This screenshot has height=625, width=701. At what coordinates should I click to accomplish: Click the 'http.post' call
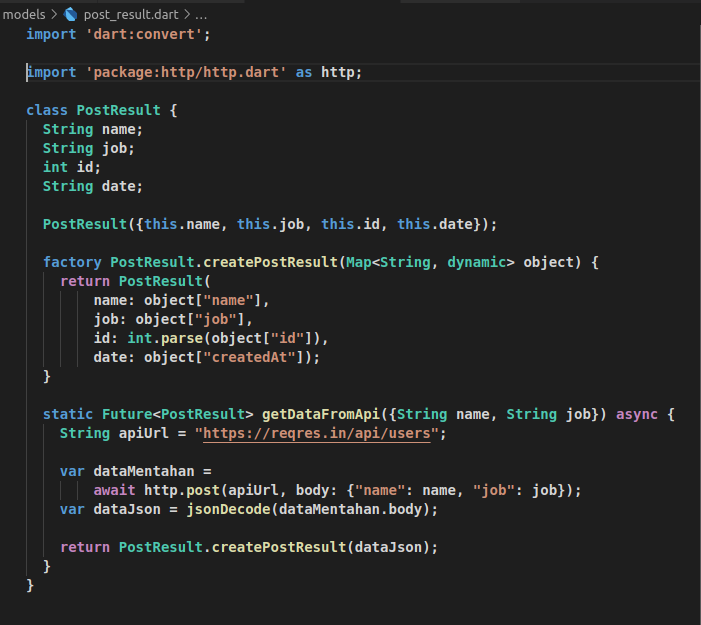[182, 490]
